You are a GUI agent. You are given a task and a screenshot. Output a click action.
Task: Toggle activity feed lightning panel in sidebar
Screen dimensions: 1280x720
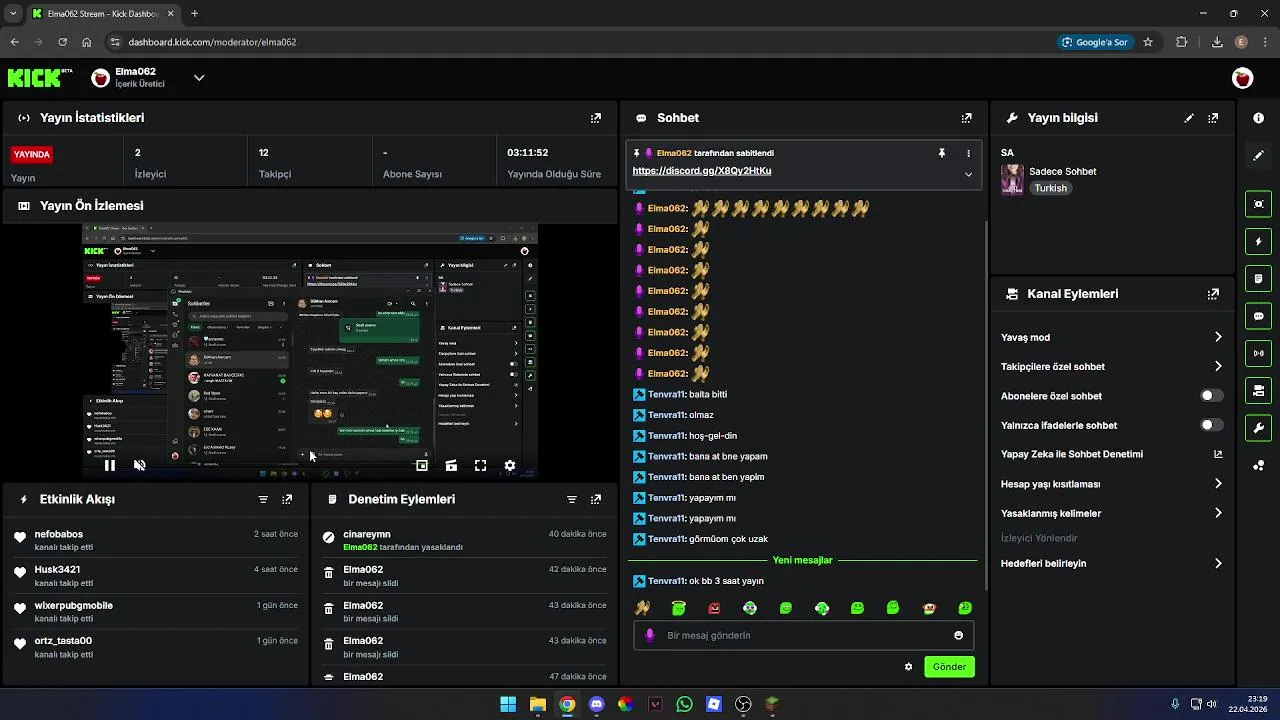[x=1258, y=241]
